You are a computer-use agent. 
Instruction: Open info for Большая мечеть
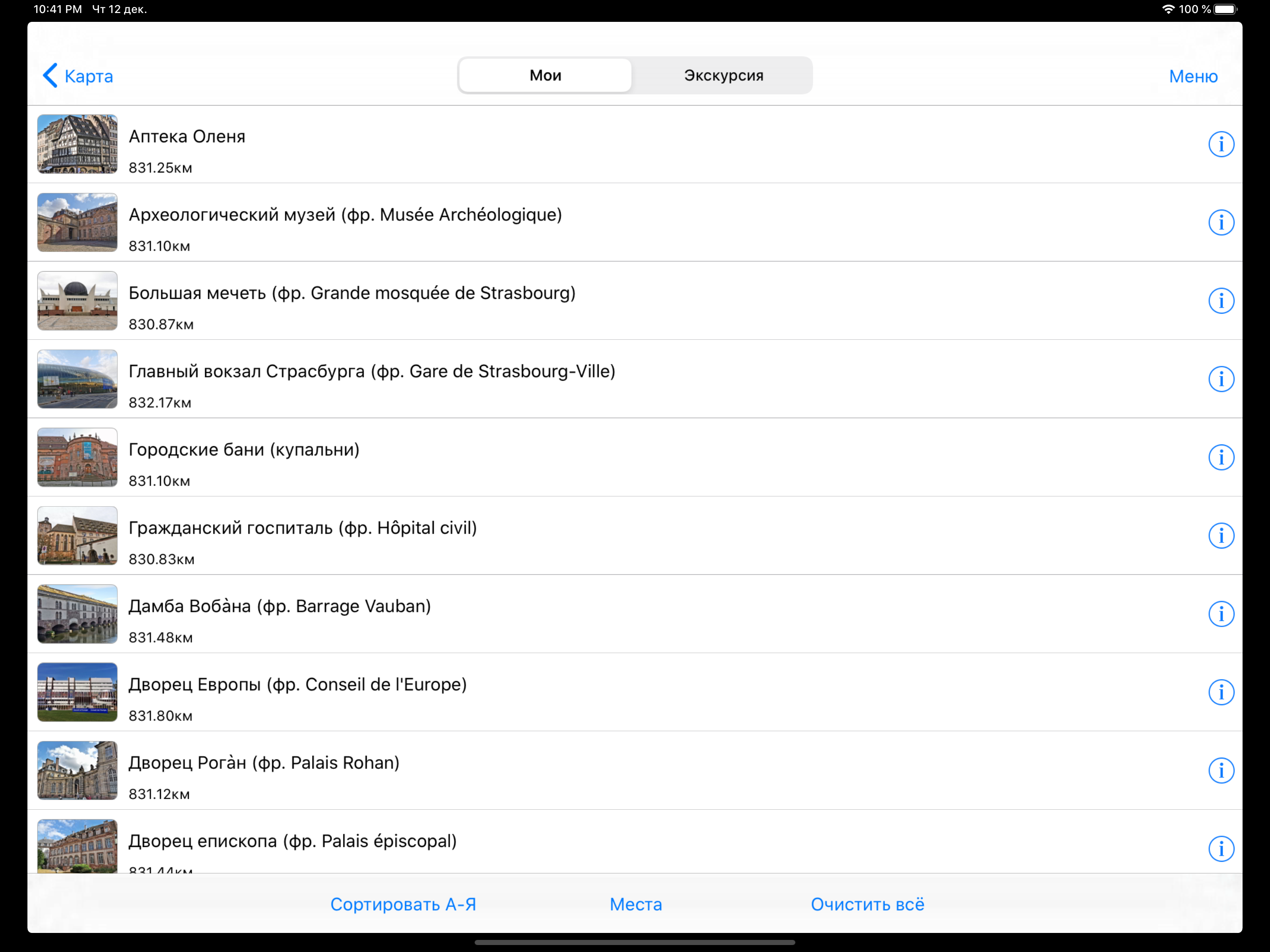[1221, 300]
